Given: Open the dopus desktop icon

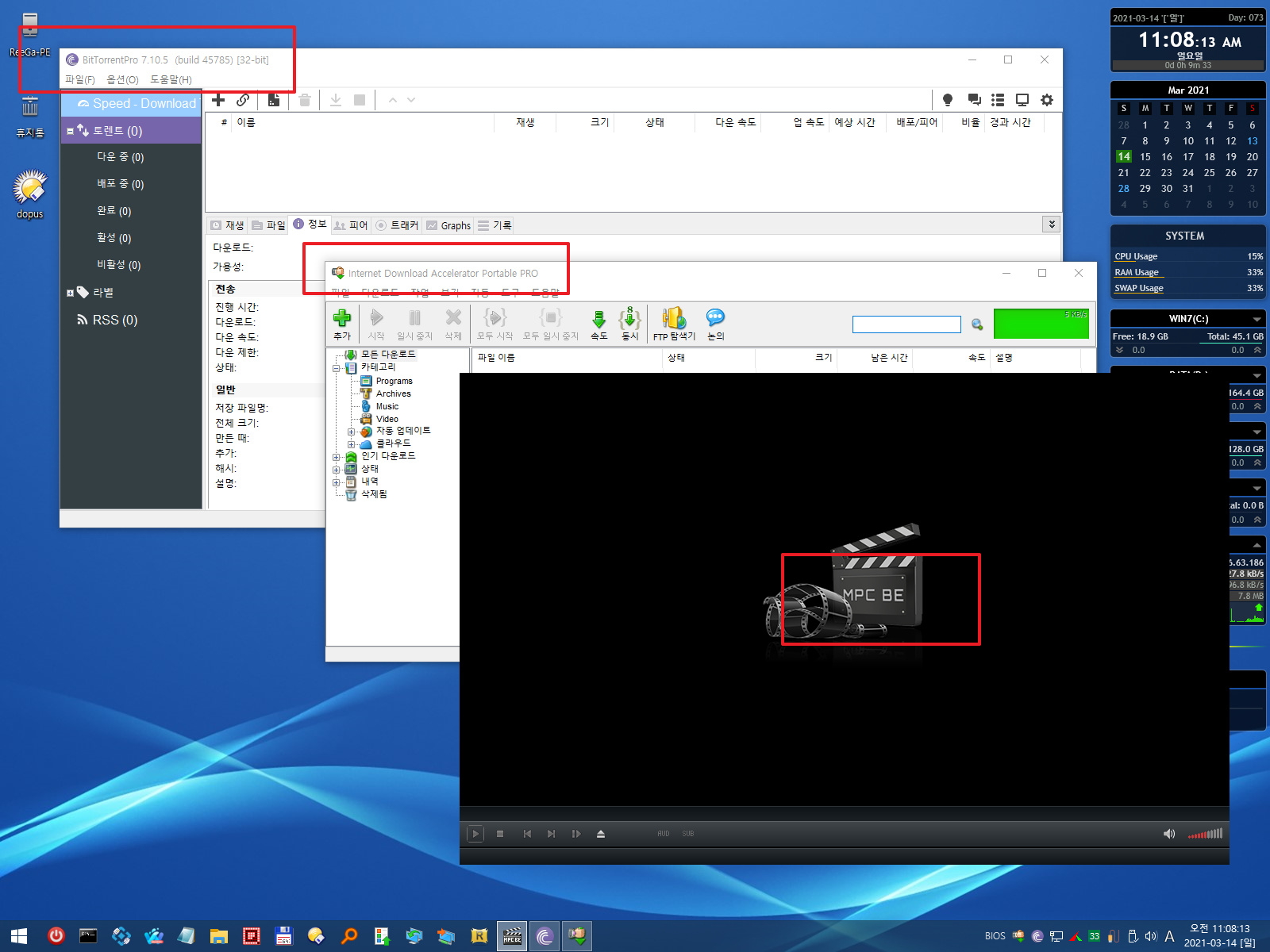Looking at the screenshot, I should [30, 194].
